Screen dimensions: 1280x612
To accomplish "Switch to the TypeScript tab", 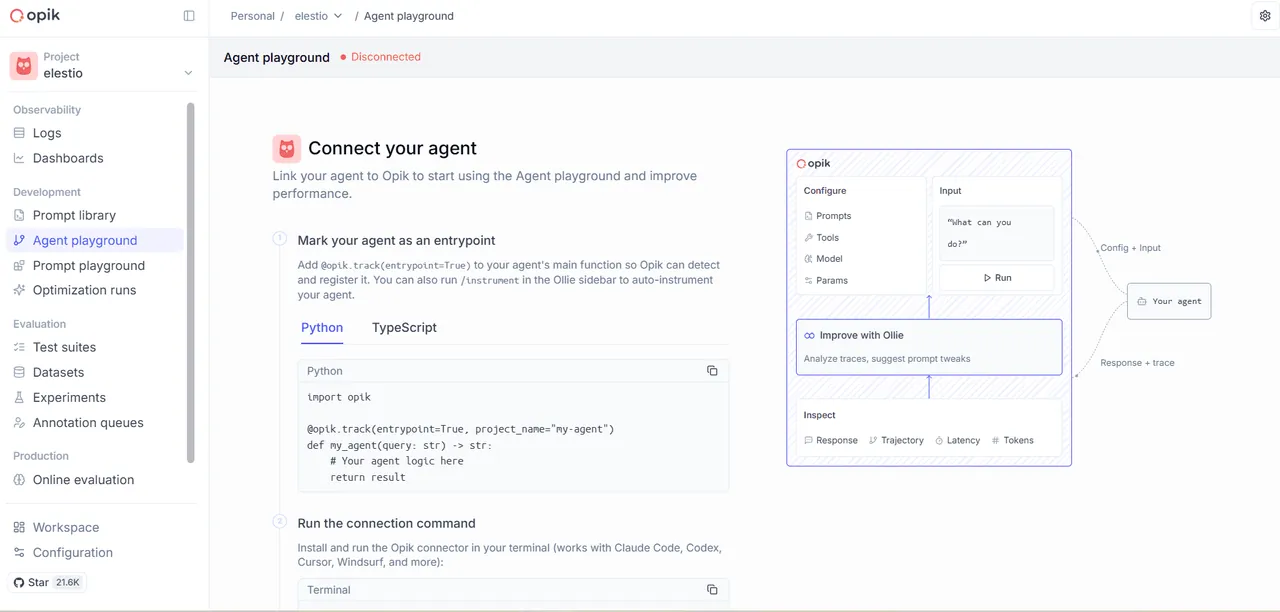I will click(x=404, y=328).
